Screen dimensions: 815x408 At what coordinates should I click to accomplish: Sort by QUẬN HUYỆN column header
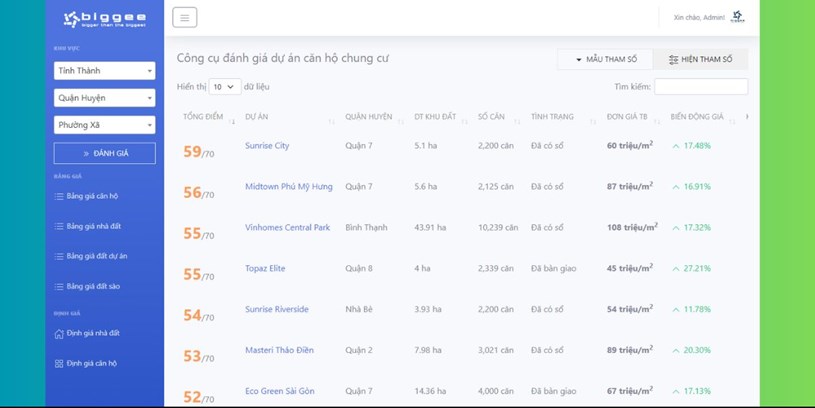(x=369, y=116)
